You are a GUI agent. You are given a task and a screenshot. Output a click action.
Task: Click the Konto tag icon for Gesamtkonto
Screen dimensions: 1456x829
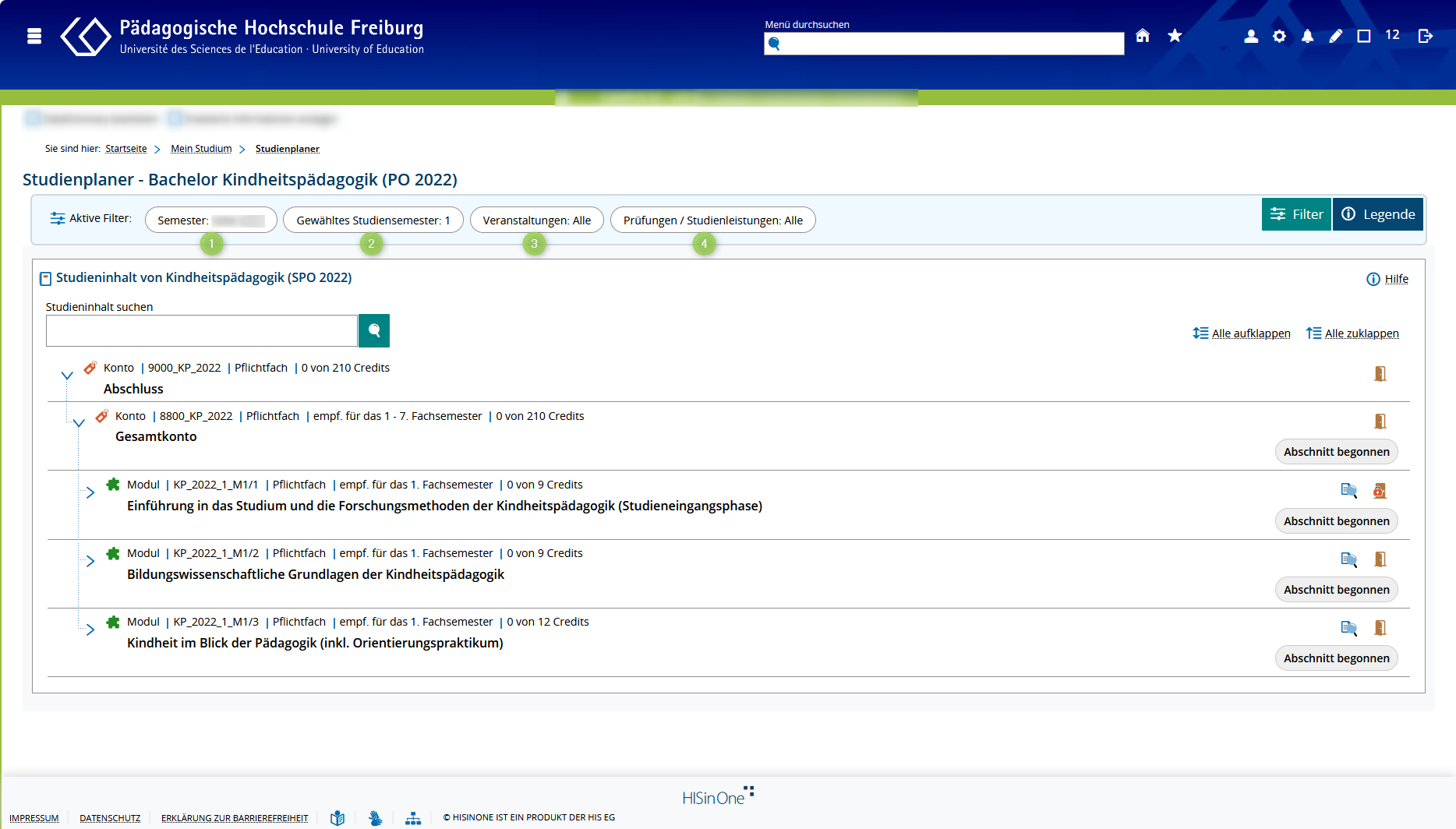tap(102, 415)
